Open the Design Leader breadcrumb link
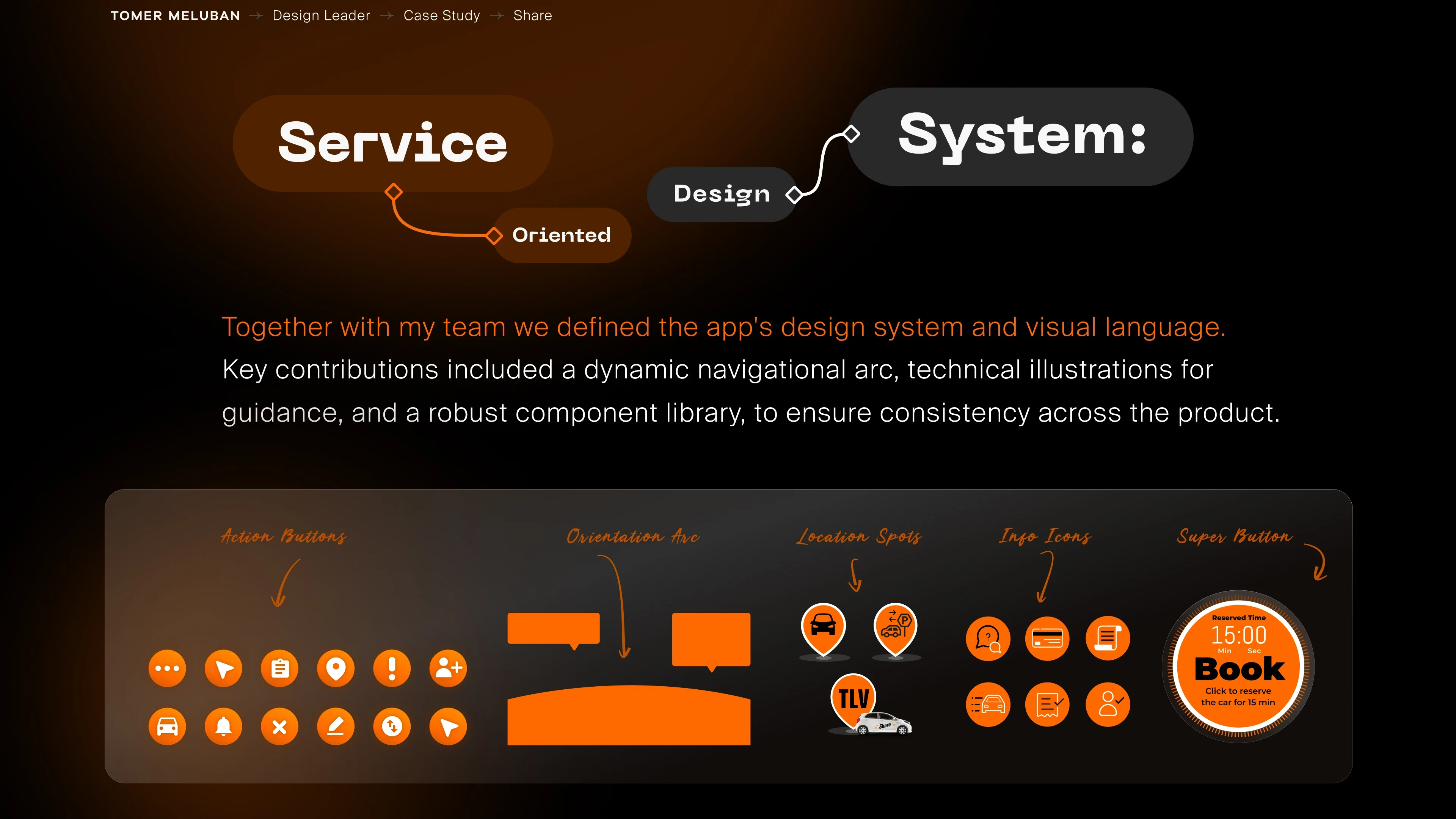Screen dimensions: 1456x819 [321, 15]
